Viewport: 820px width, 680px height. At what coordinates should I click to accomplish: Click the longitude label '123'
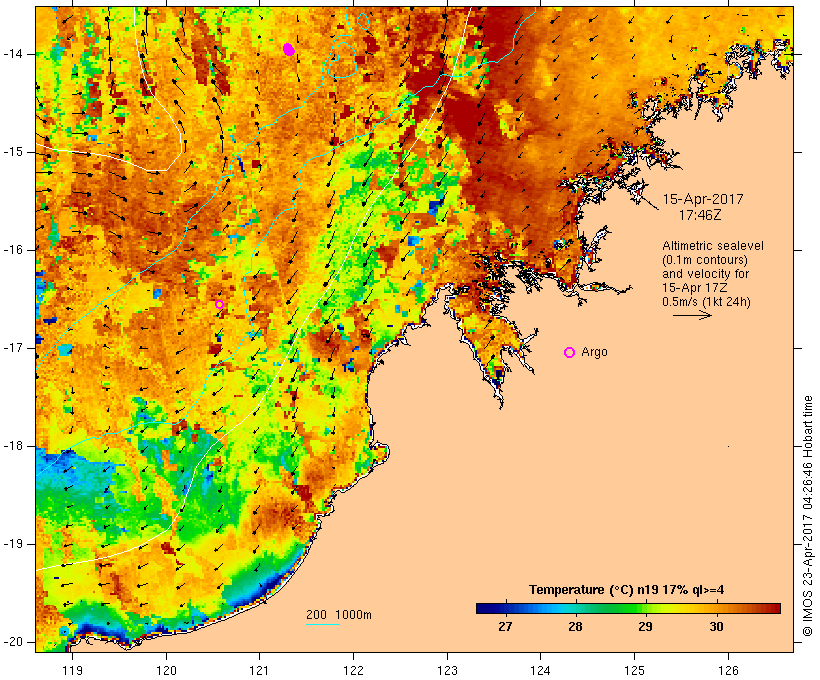[x=447, y=670]
